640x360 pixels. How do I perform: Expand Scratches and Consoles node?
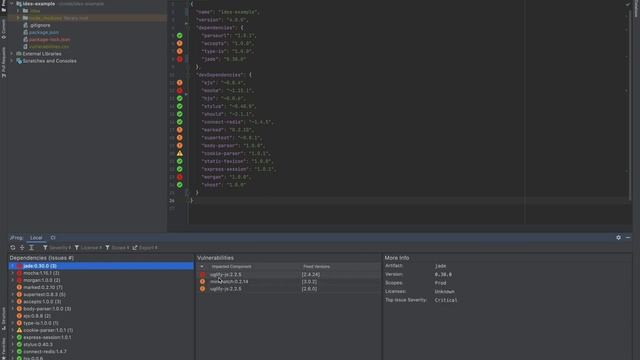tap(12, 61)
